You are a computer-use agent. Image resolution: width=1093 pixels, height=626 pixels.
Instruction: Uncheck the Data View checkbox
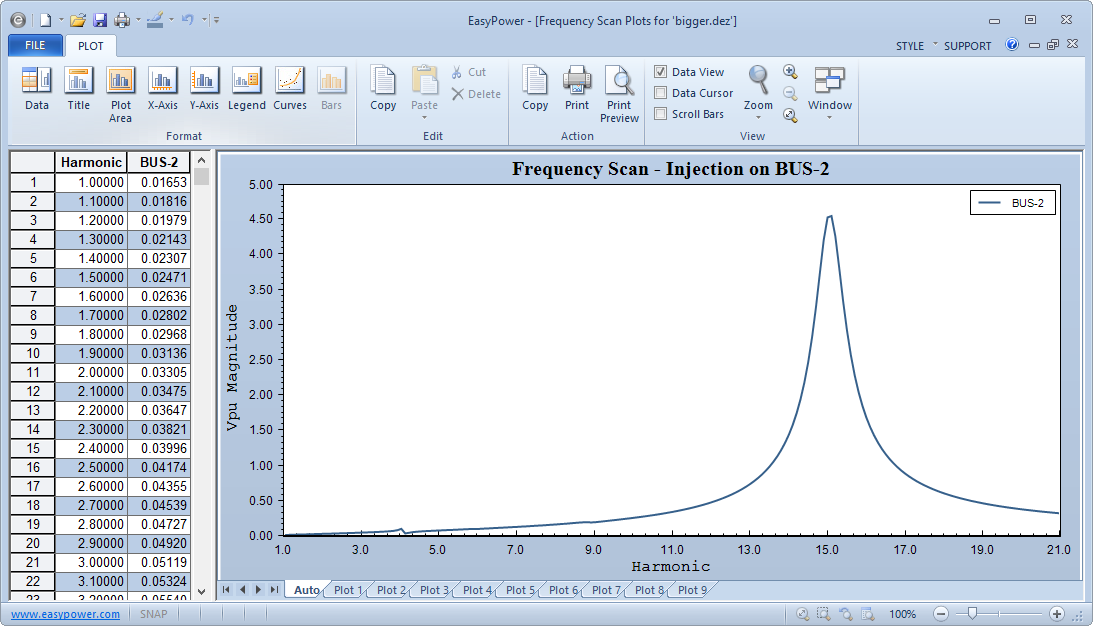[661, 72]
